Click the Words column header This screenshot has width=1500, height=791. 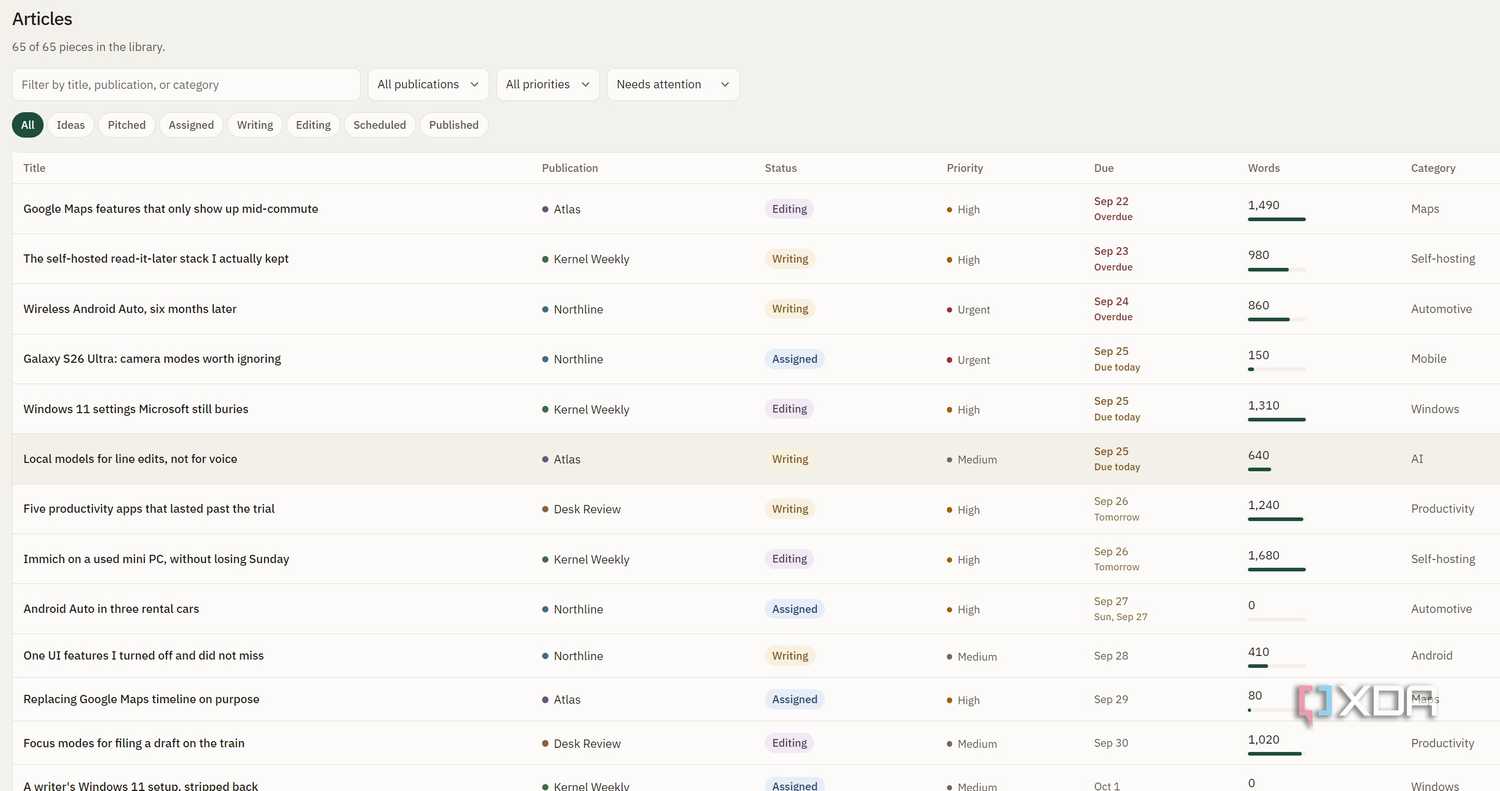(1264, 168)
